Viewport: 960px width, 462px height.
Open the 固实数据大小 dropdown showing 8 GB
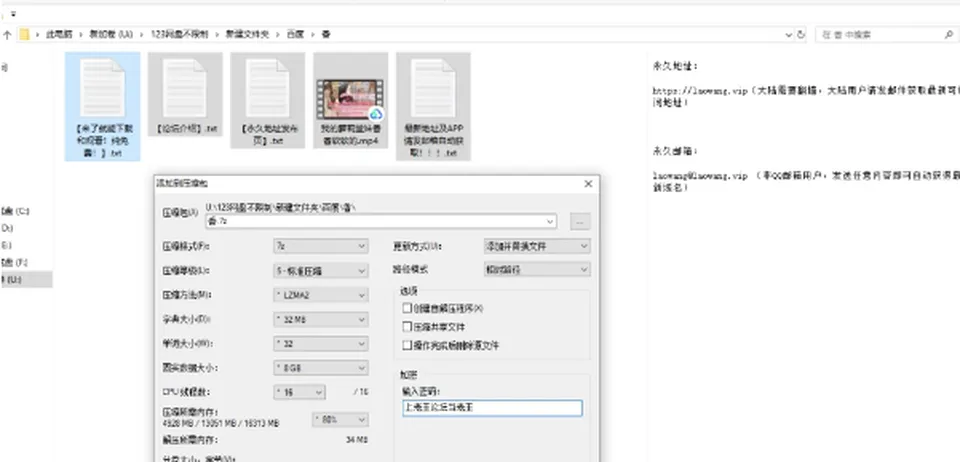click(321, 368)
